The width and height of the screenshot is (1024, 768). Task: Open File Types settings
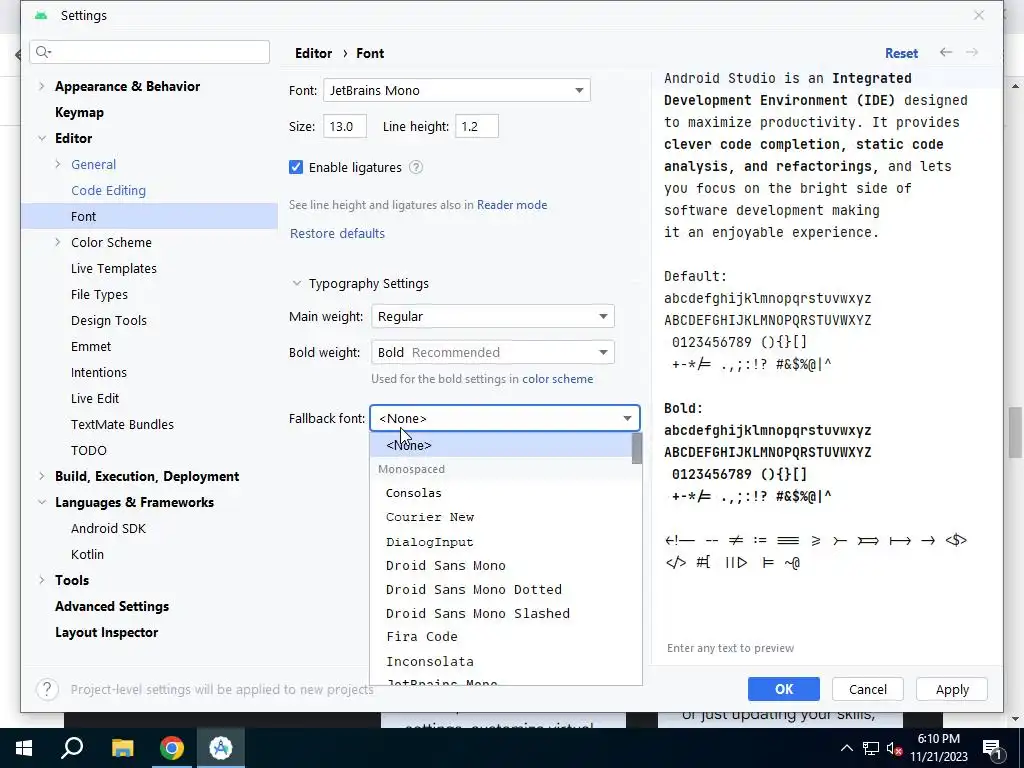click(99, 295)
